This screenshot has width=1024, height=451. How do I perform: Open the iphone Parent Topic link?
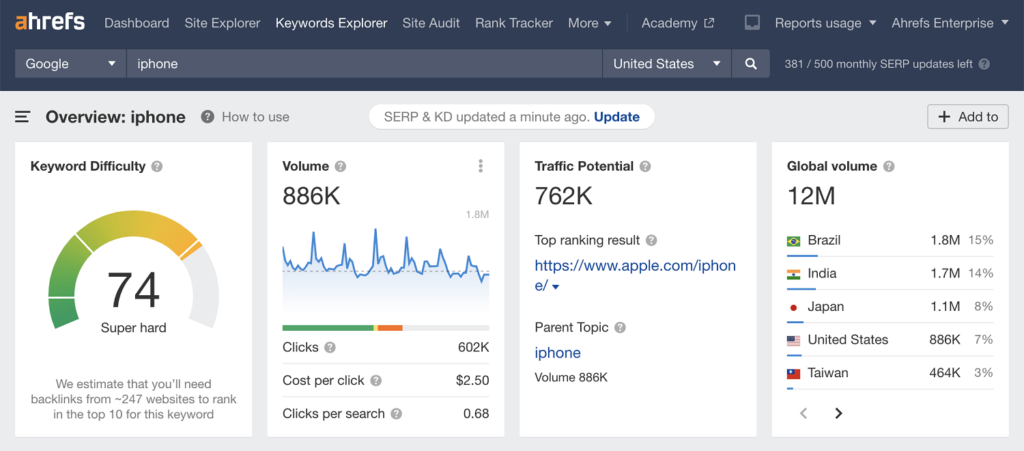point(558,353)
